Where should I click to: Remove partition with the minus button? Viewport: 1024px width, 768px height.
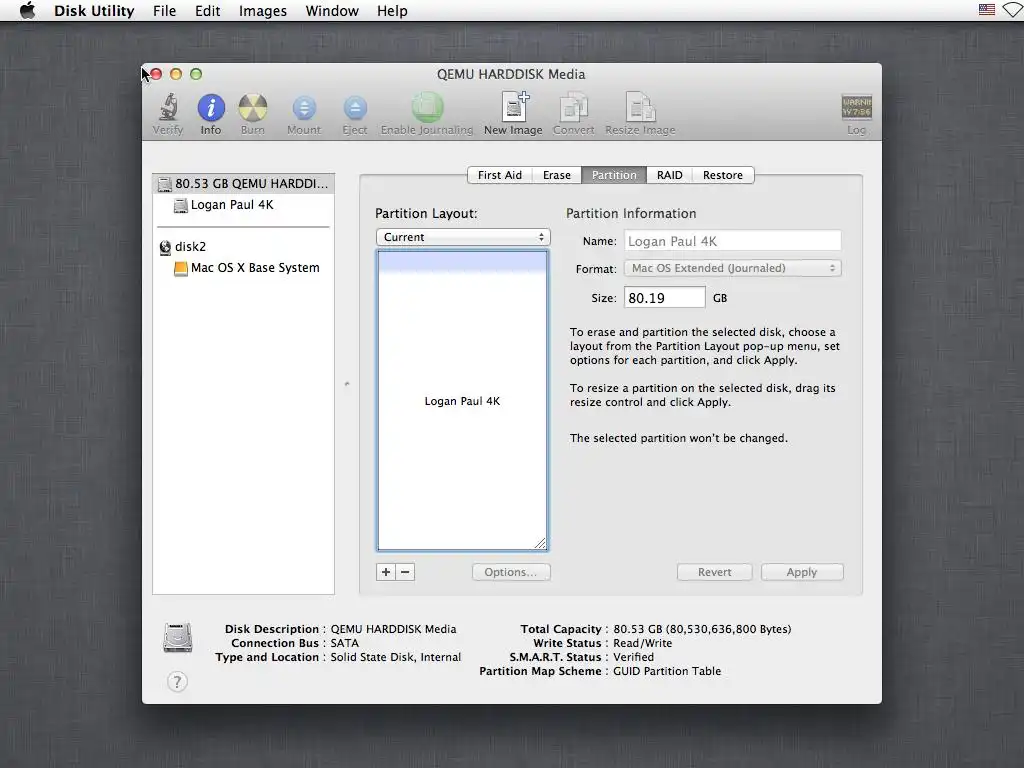[405, 572]
